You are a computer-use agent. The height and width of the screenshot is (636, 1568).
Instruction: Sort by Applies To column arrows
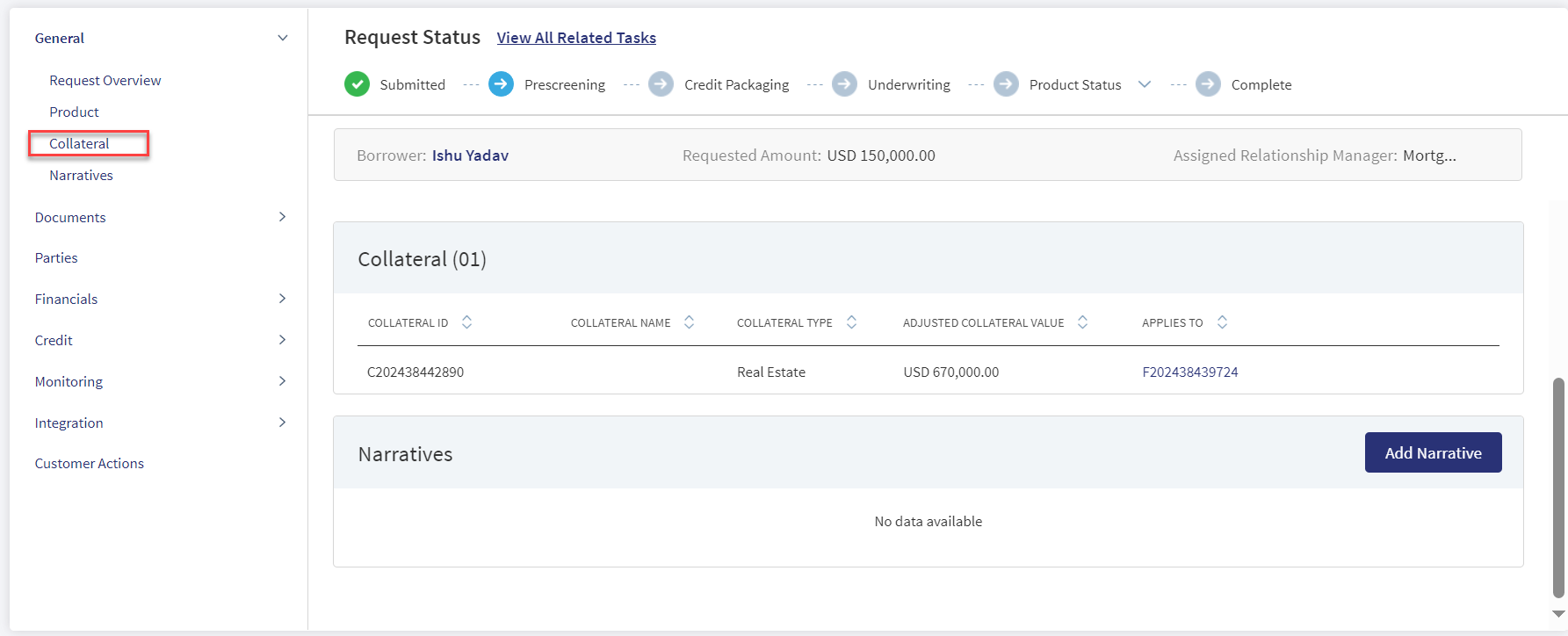point(1222,322)
